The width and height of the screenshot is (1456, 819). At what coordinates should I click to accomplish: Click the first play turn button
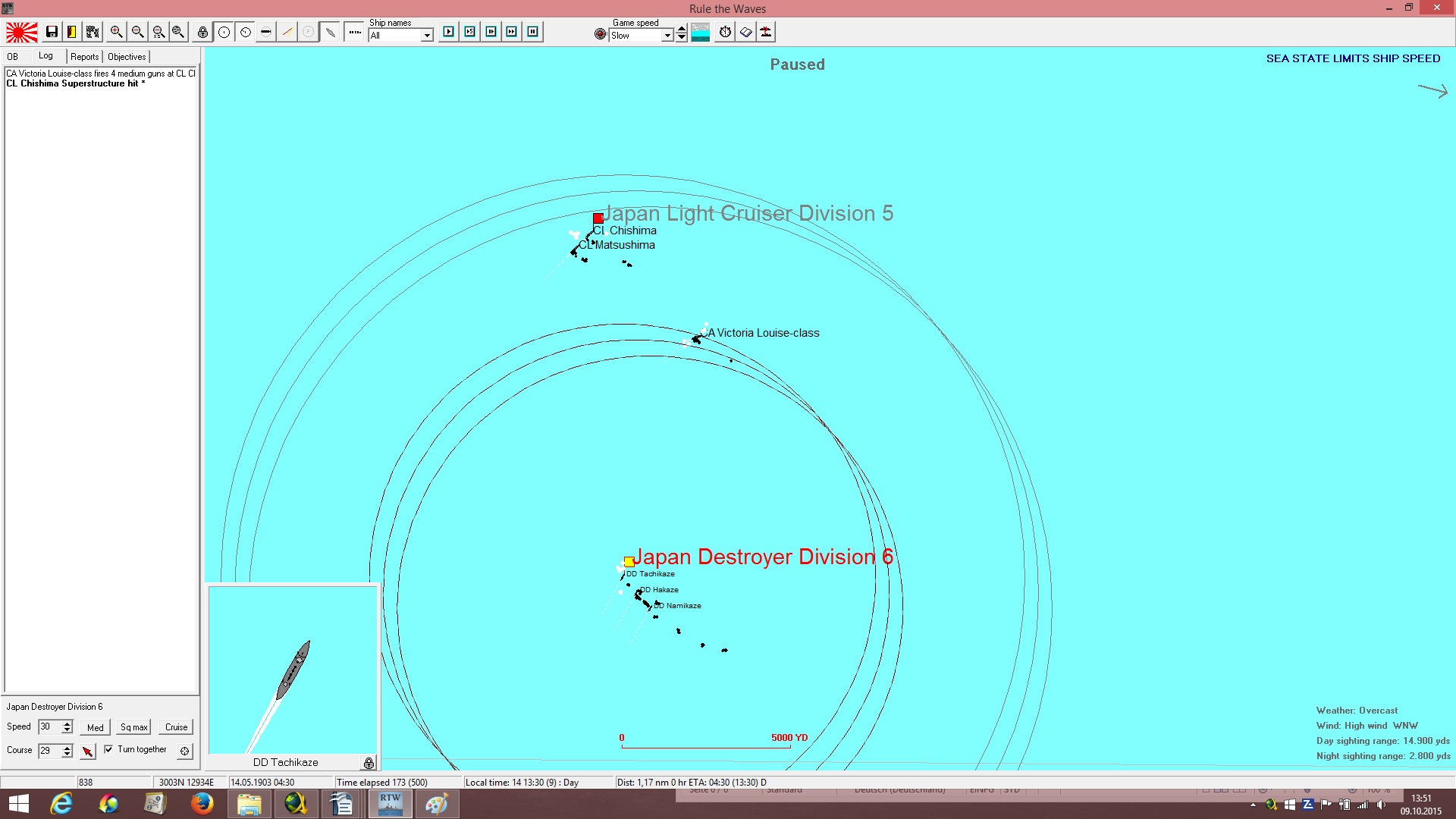[449, 32]
